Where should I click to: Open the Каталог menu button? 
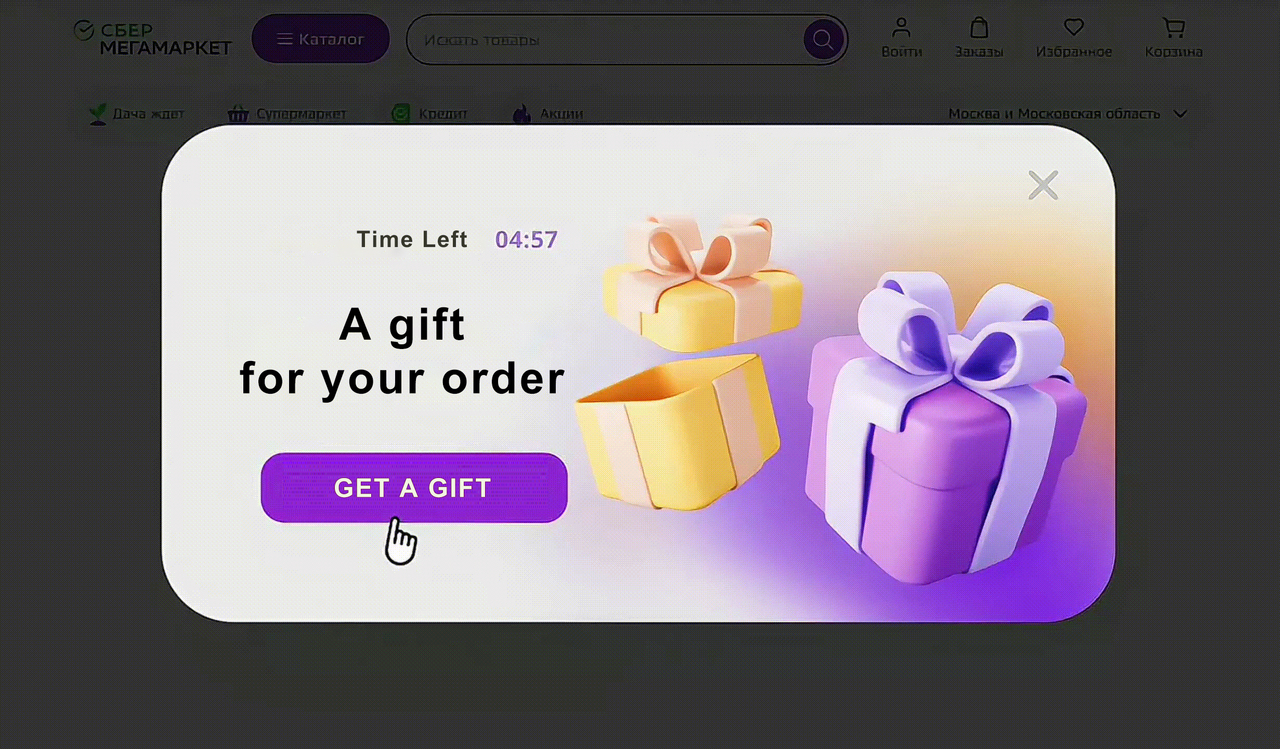pos(320,39)
